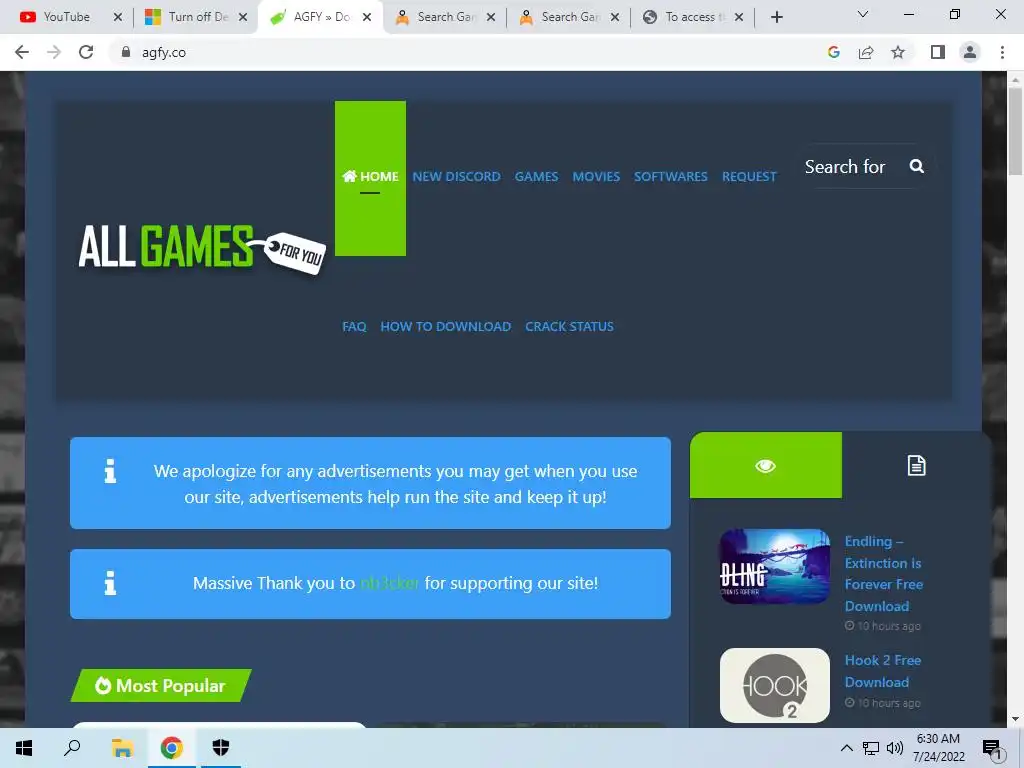This screenshot has width=1024, height=768.
Task: Click the Chrome taskbar icon
Action: click(171, 748)
